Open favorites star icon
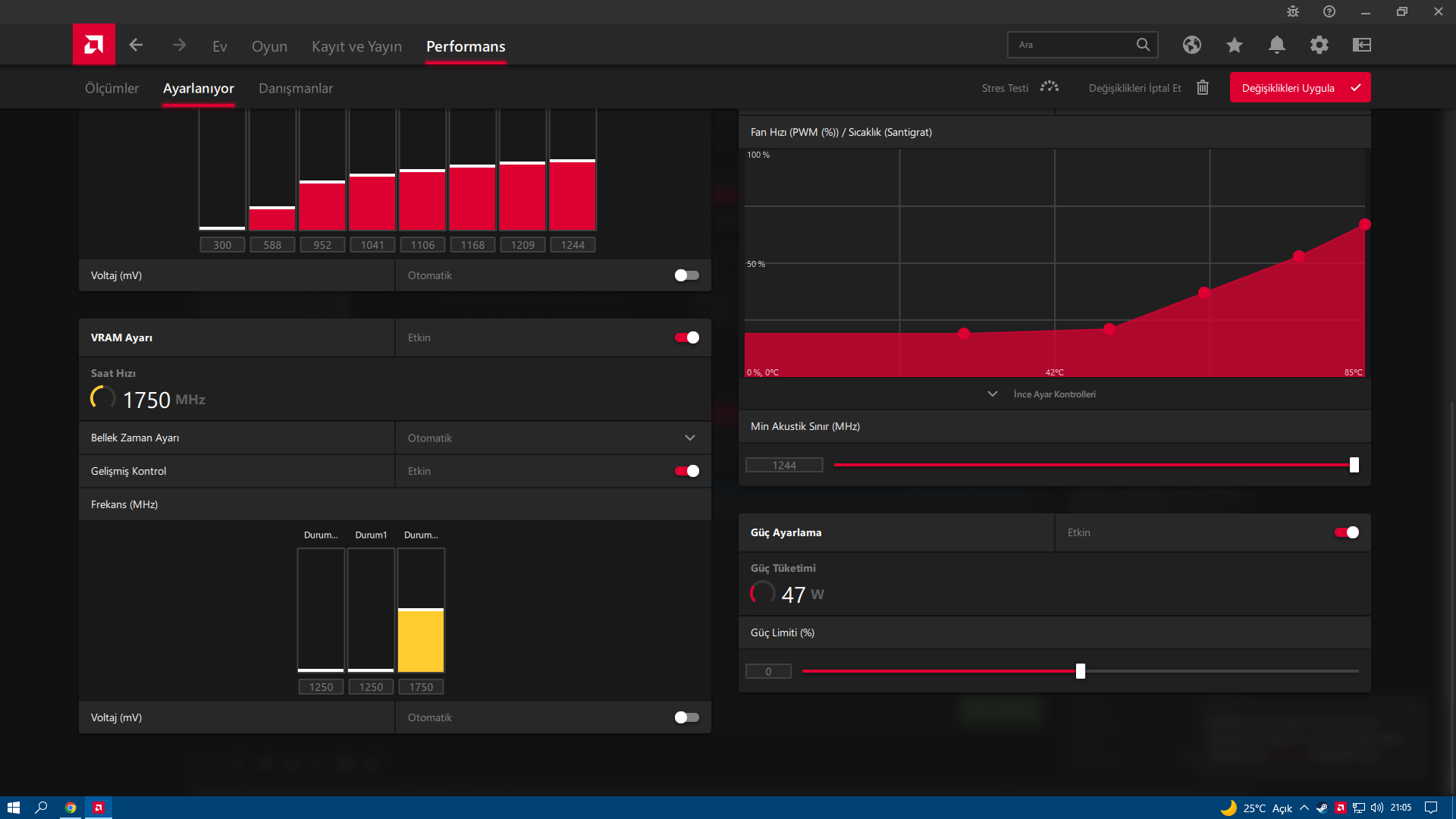1456x819 pixels. (x=1234, y=45)
